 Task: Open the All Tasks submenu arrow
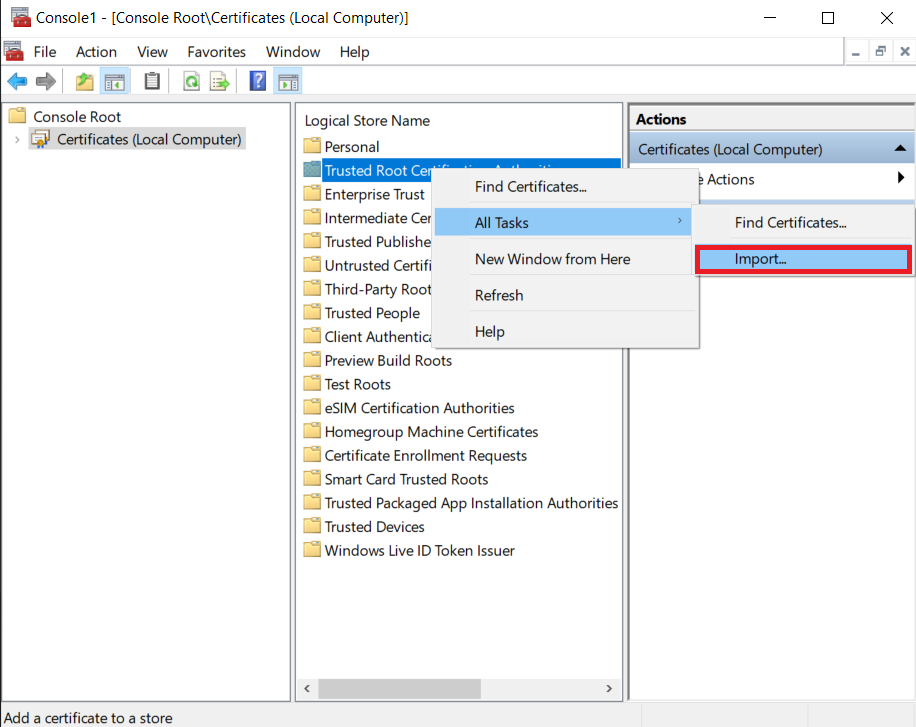pos(679,221)
